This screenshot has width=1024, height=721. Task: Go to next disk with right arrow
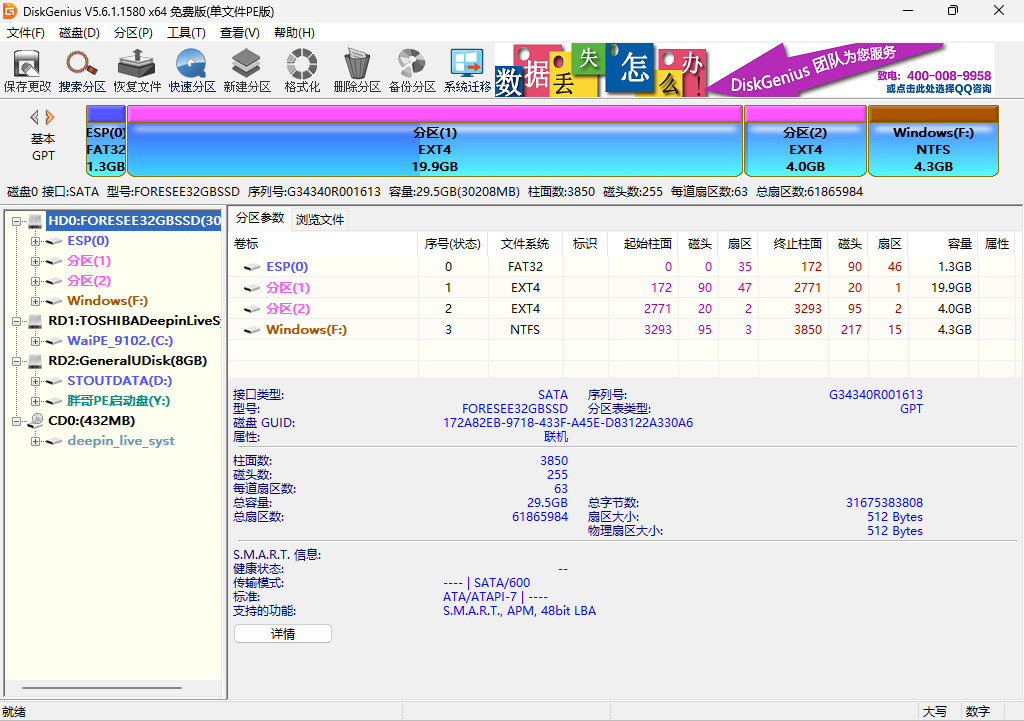pos(50,117)
